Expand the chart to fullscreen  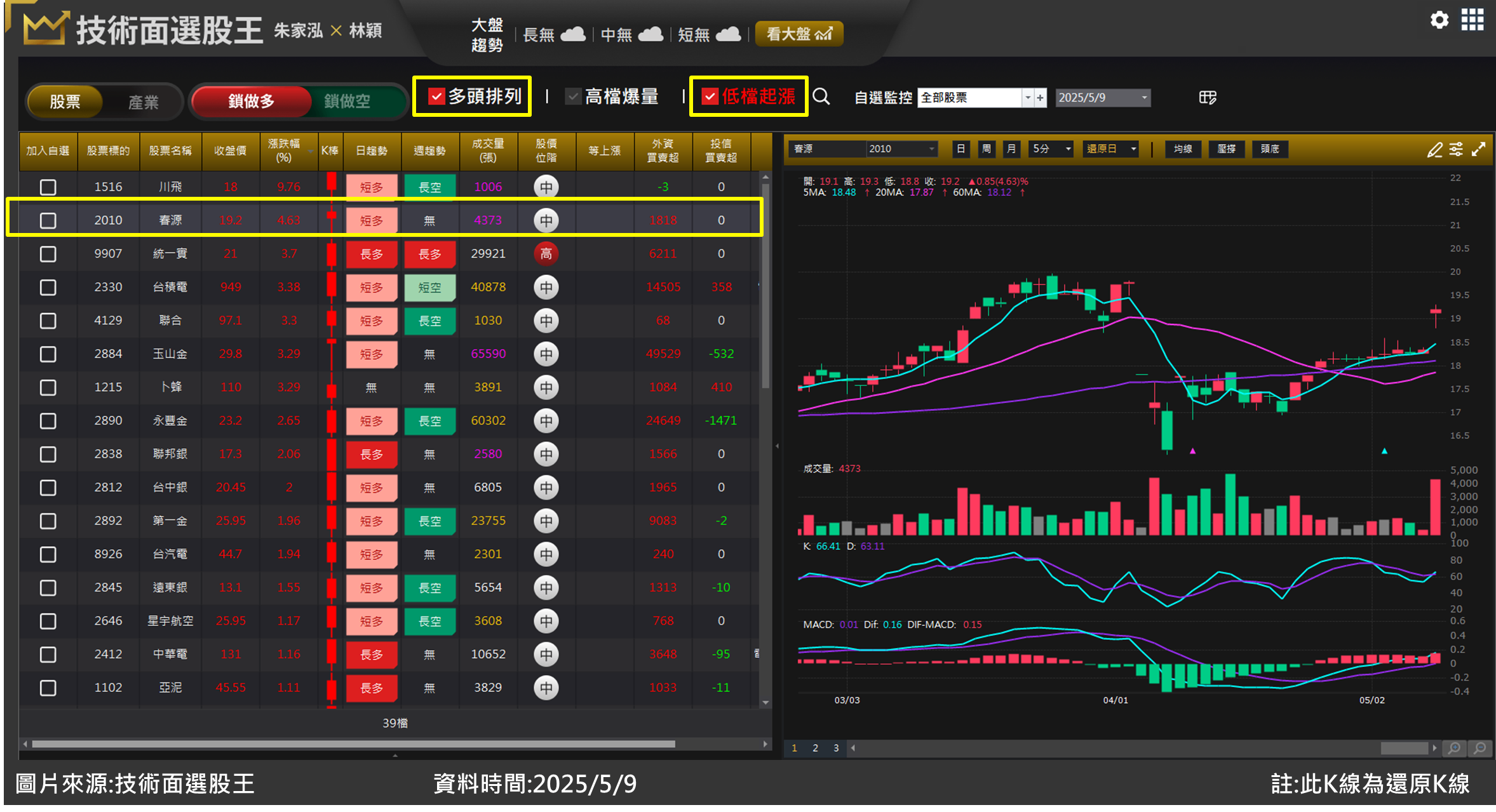click(x=1479, y=149)
